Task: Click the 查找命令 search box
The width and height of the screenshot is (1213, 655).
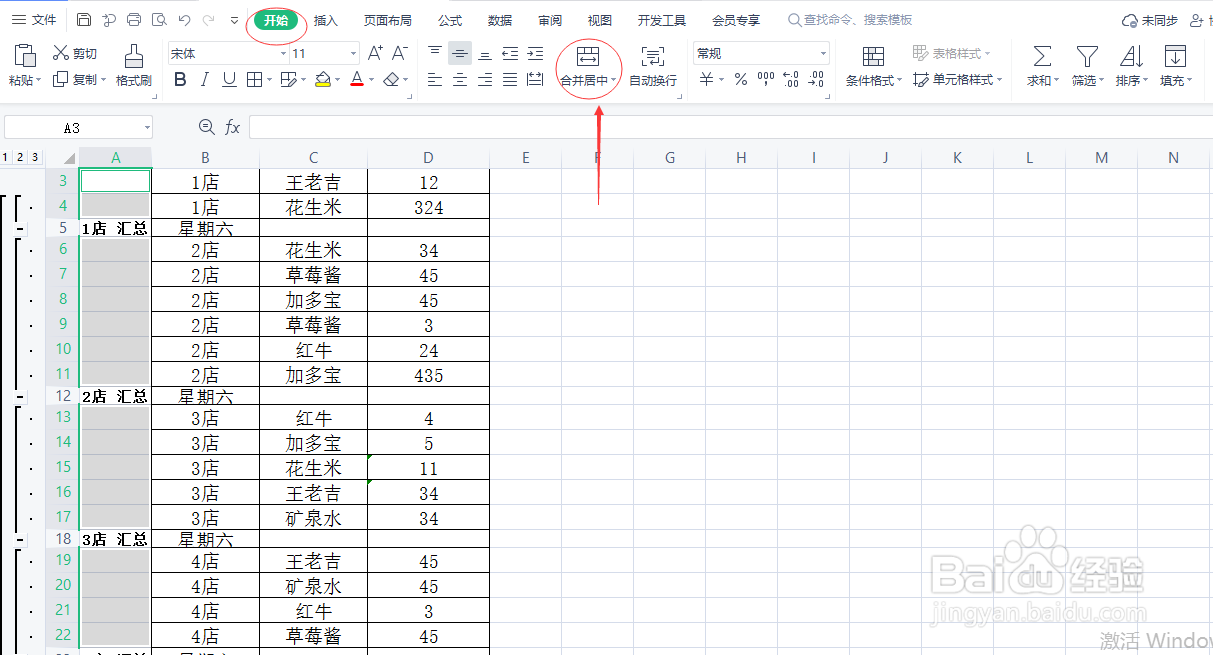Action: (x=850, y=20)
